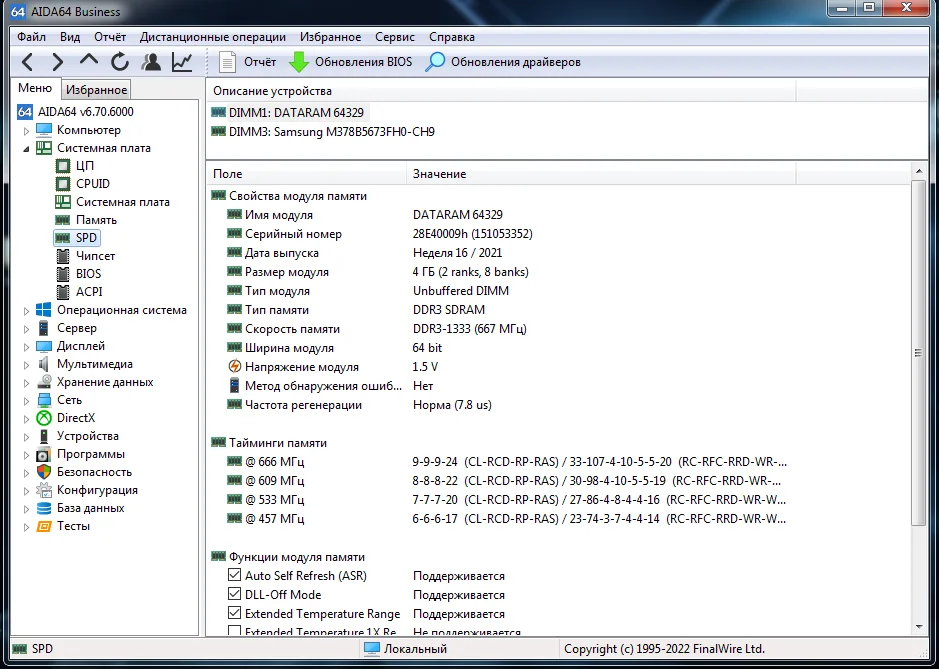Expand the Компьютер tree node arrow

pyautogui.click(x=26, y=131)
